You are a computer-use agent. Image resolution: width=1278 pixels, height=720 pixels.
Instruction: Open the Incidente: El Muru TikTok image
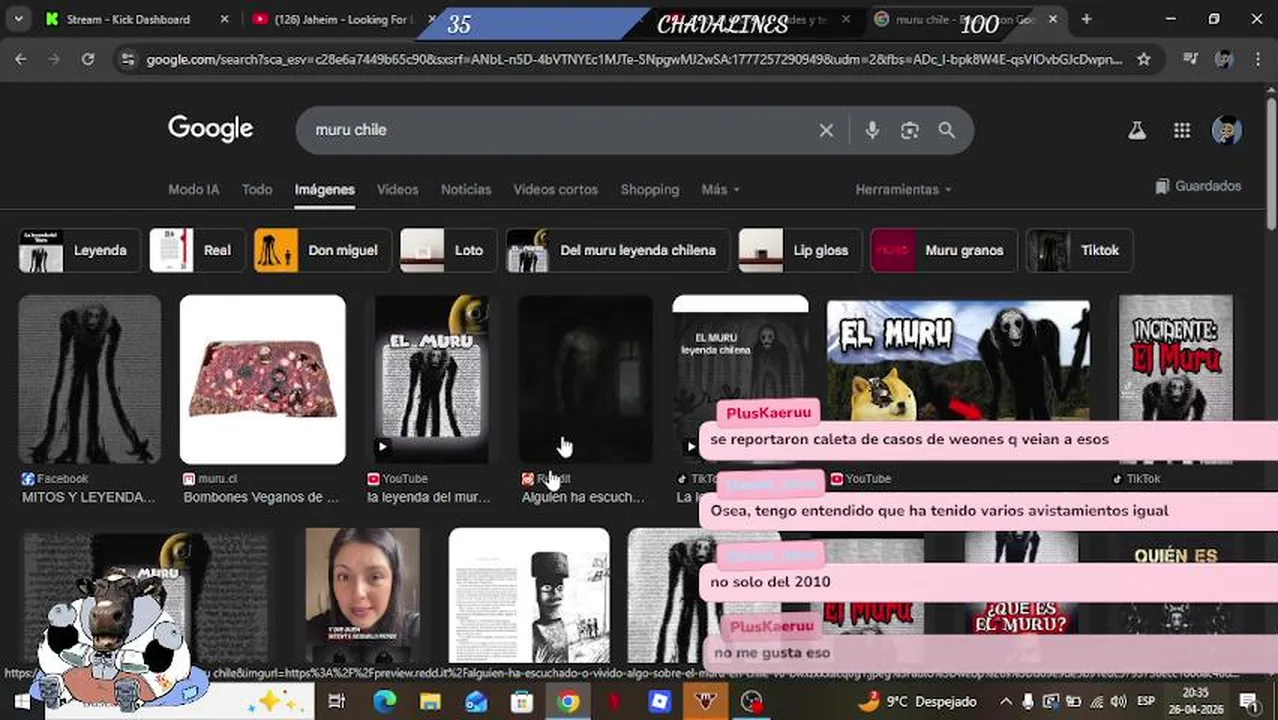[x=1175, y=379]
